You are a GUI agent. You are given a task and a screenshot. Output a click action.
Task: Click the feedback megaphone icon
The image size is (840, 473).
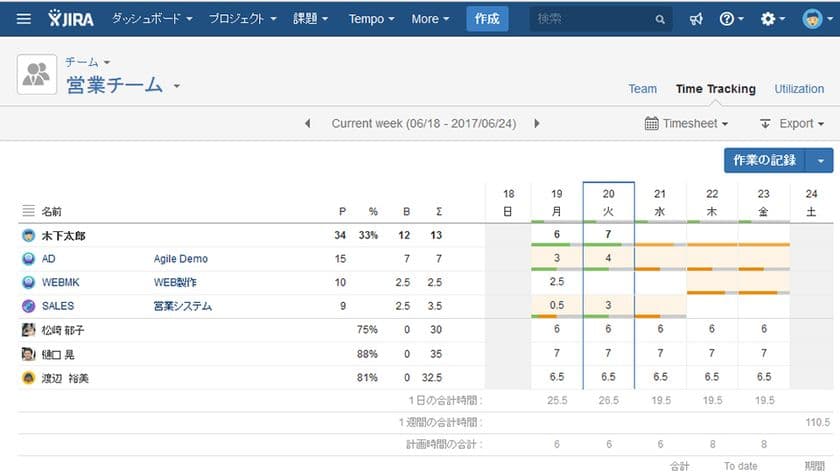pyautogui.click(x=696, y=19)
